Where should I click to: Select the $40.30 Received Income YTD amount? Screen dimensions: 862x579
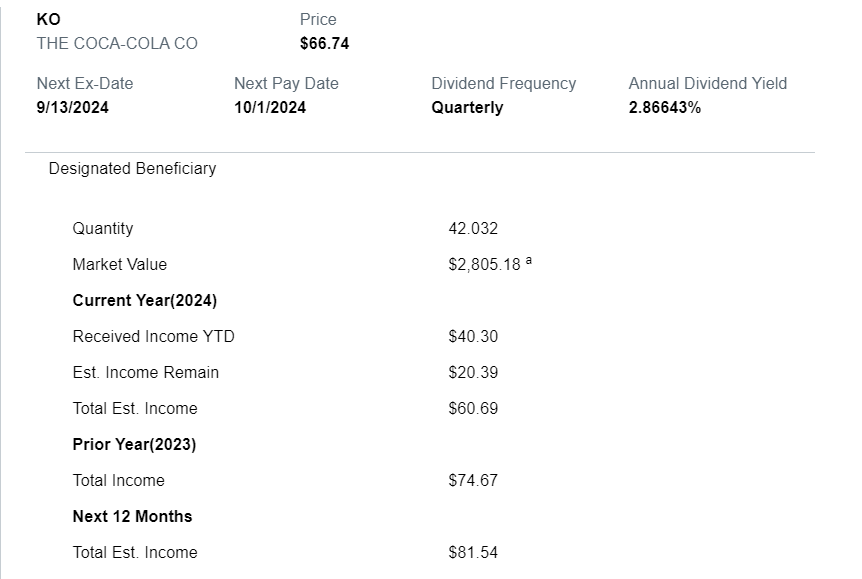click(x=473, y=336)
